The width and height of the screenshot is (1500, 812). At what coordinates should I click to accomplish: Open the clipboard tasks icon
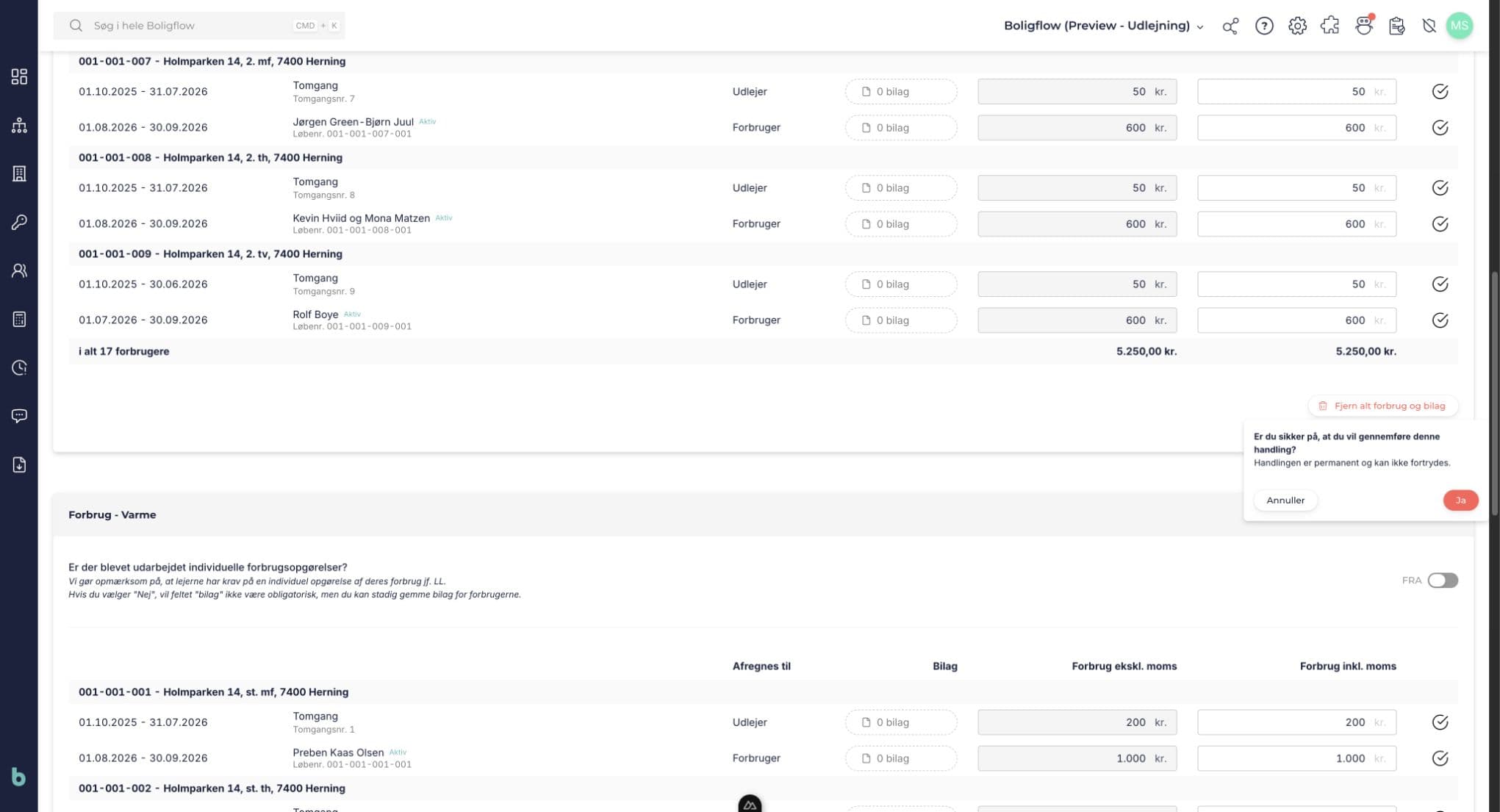click(1397, 26)
